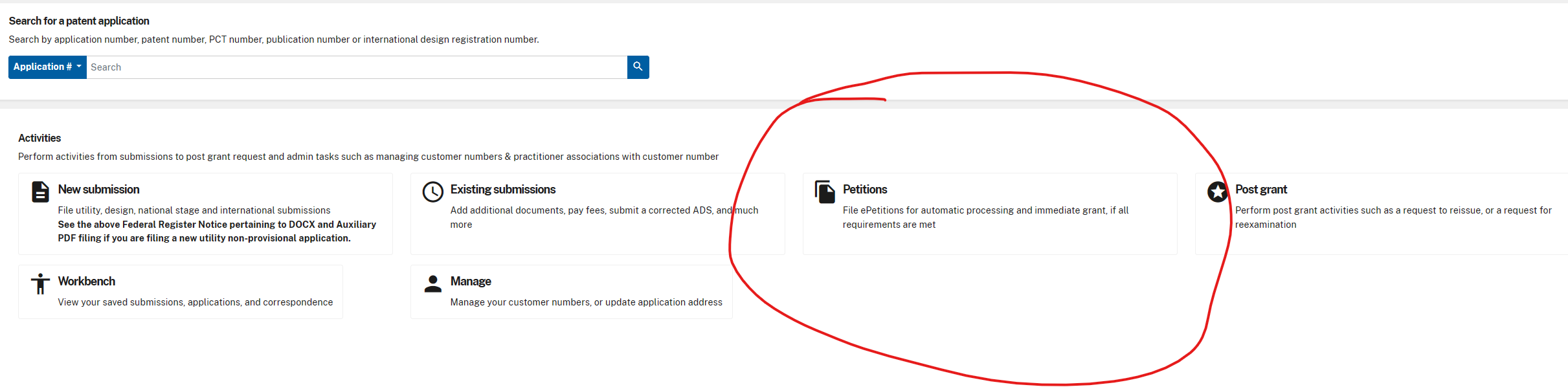The height and width of the screenshot is (387, 1568).
Task: Click the Post grant star badge icon
Action: [x=1217, y=192]
